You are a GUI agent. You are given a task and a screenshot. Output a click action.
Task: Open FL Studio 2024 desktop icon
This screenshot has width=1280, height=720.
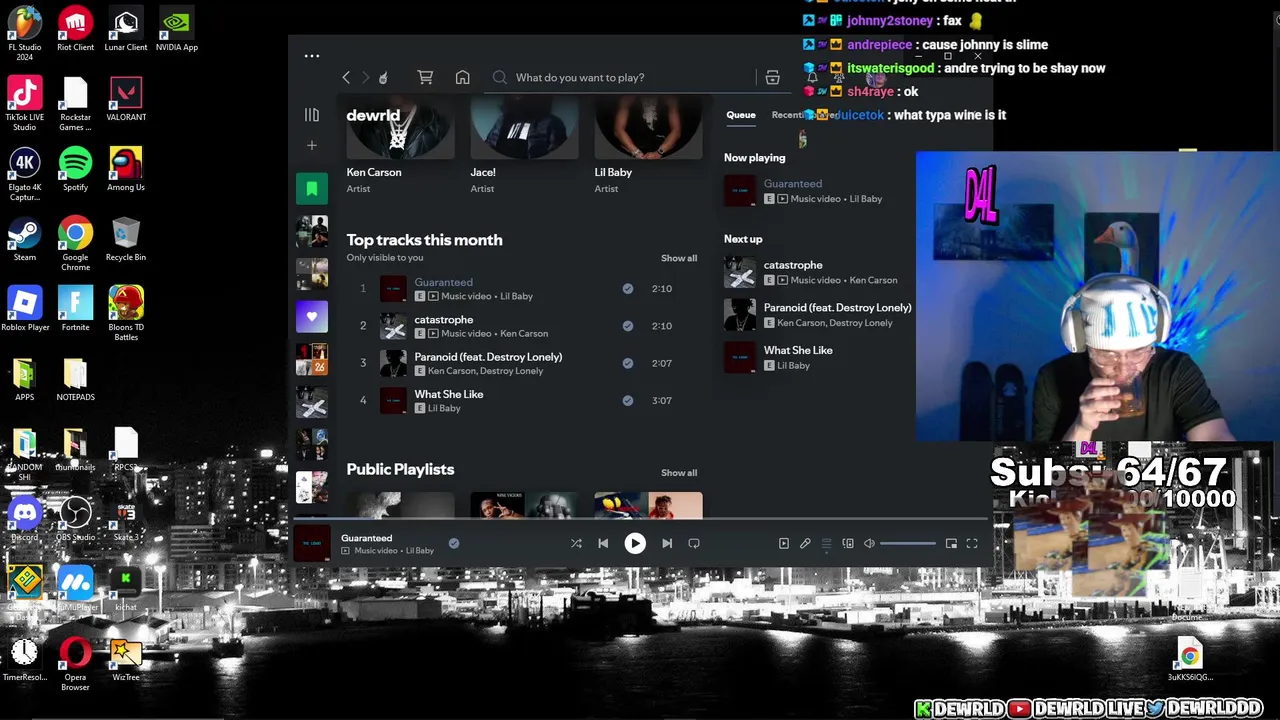[25, 33]
